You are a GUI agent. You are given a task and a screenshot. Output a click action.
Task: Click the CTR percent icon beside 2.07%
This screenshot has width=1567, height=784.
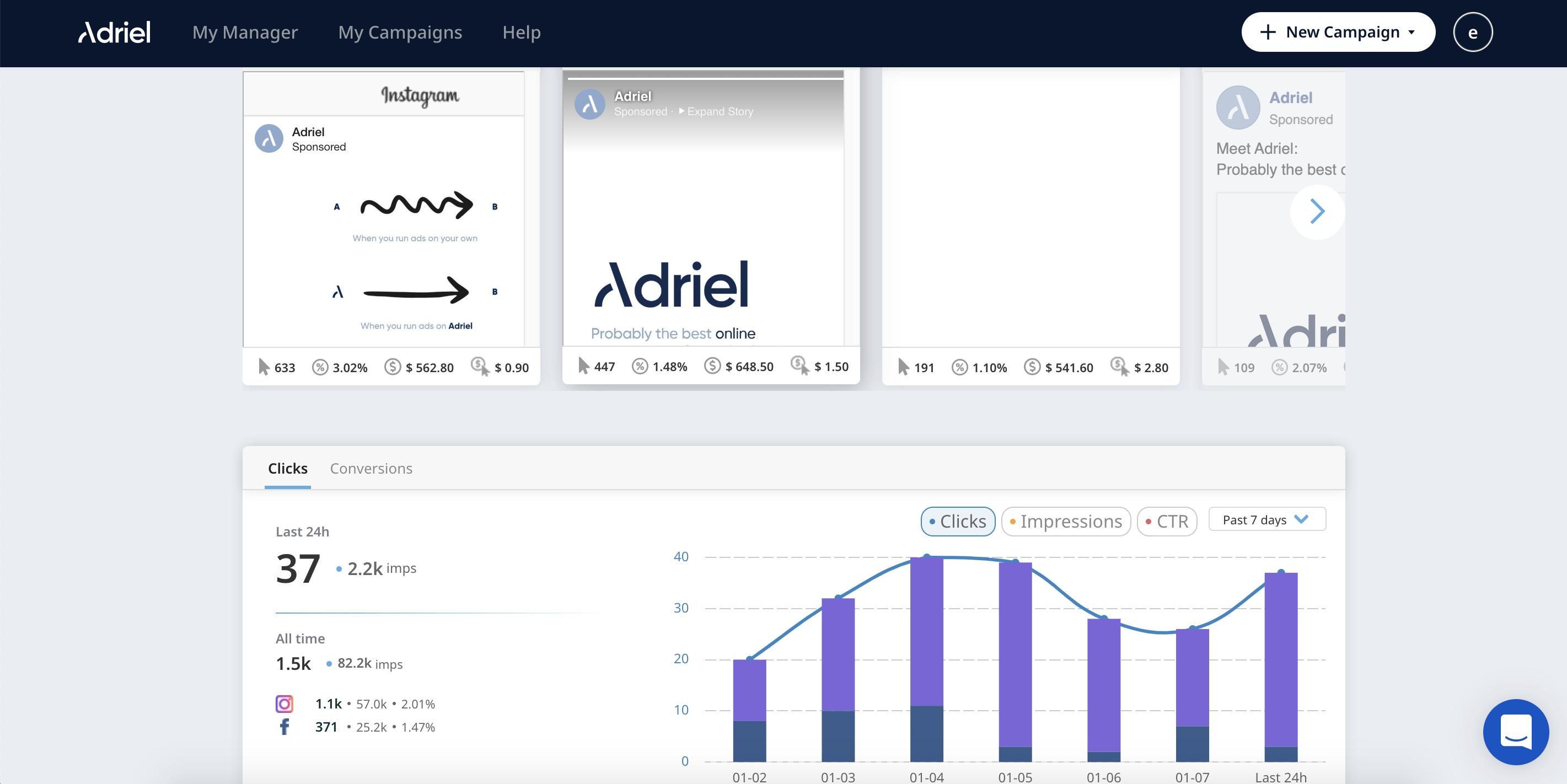tap(1279, 367)
